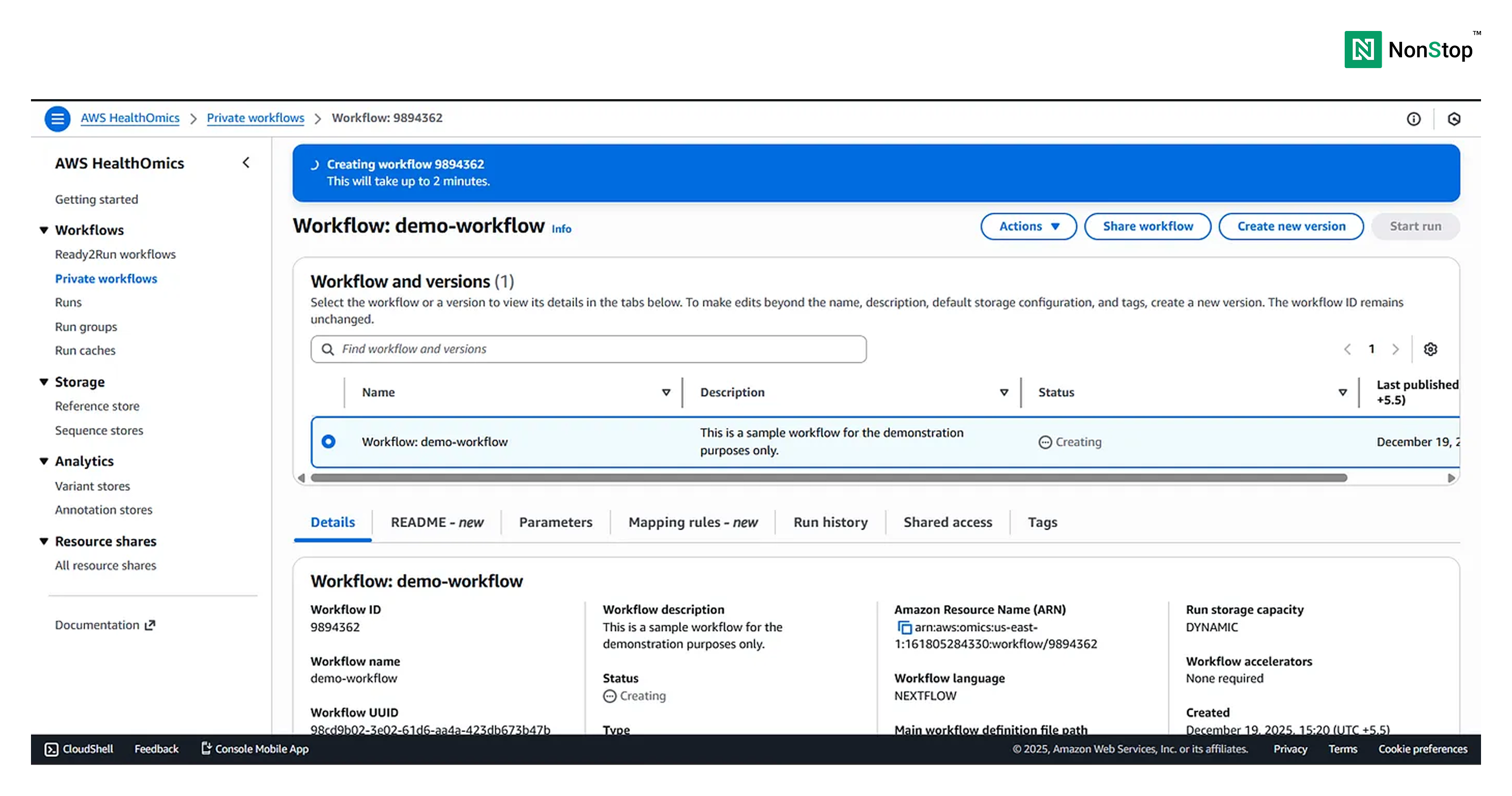Open the Actions dropdown

(x=1028, y=227)
